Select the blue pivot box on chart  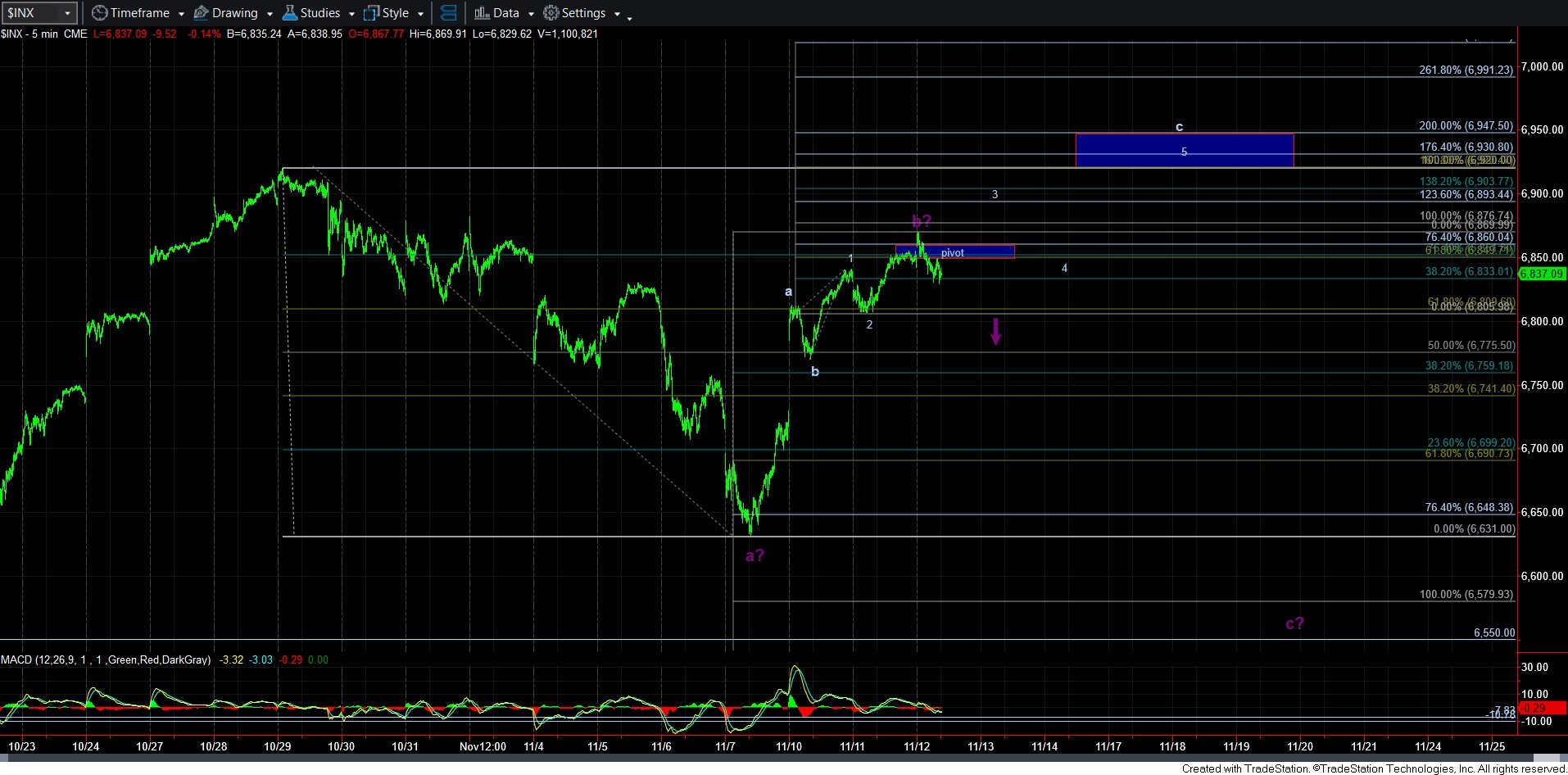coord(954,252)
